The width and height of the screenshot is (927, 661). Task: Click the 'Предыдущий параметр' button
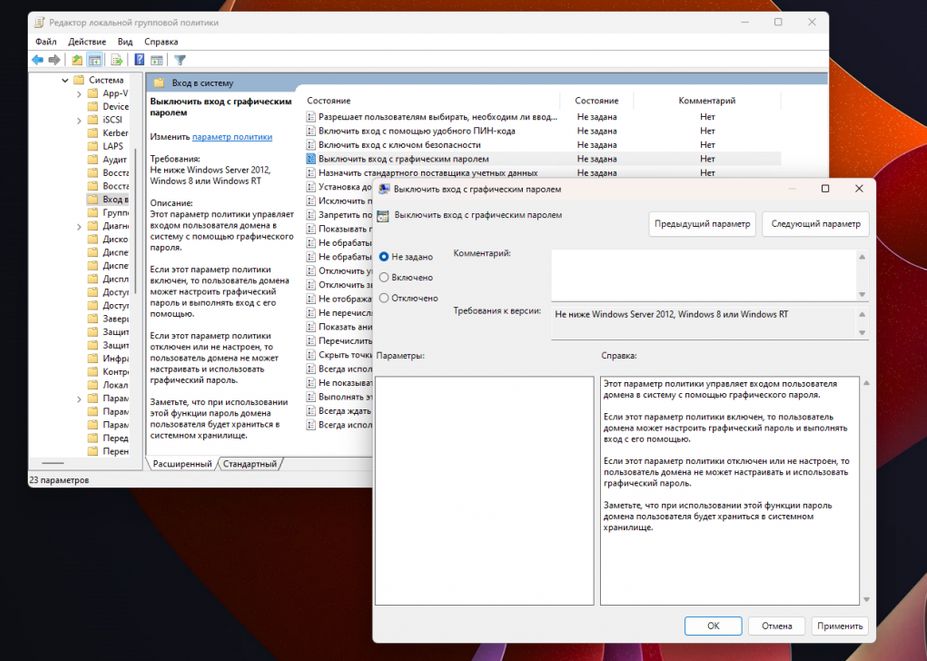point(702,224)
